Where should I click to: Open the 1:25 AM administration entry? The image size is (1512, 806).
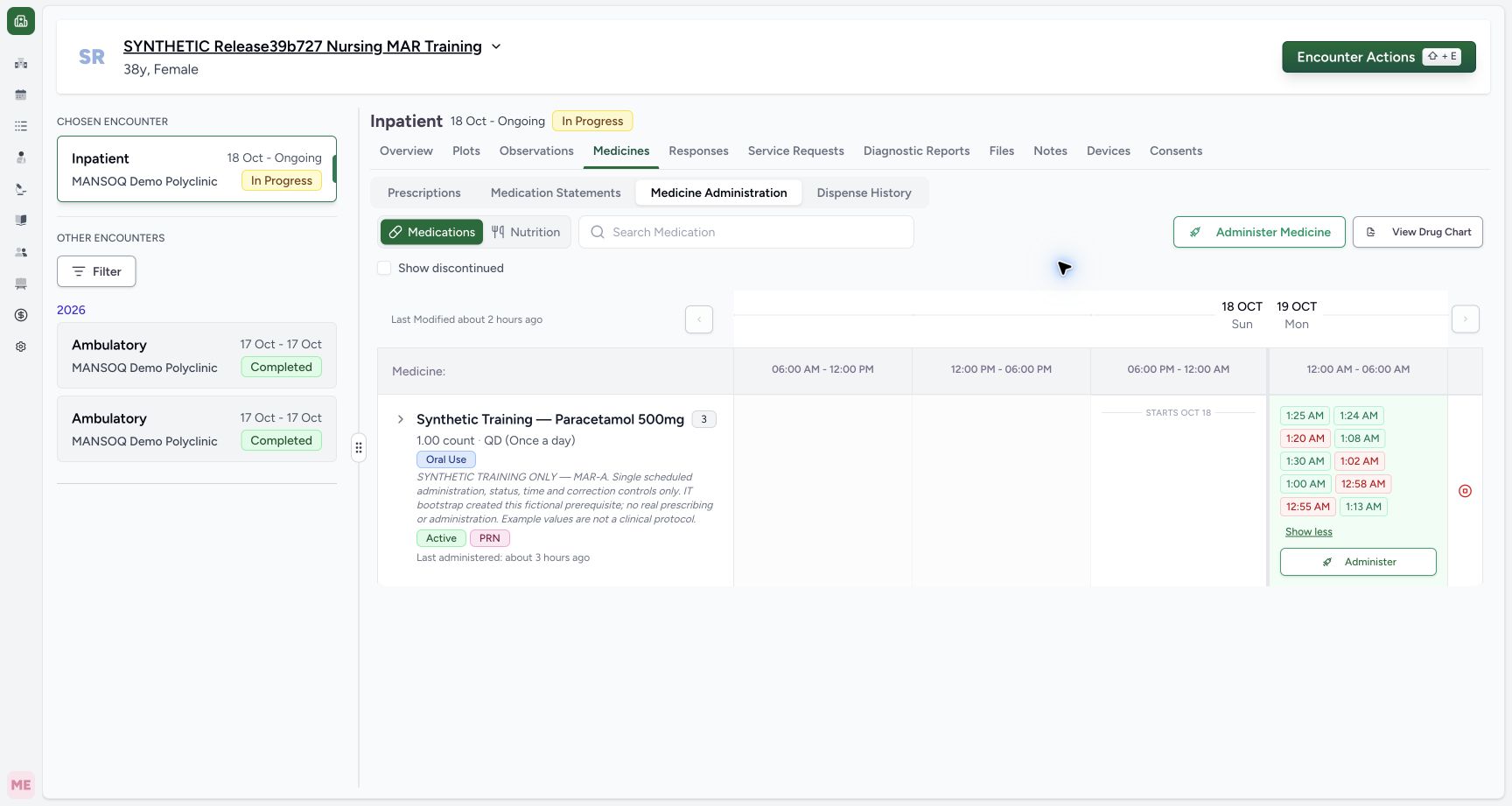tap(1305, 416)
